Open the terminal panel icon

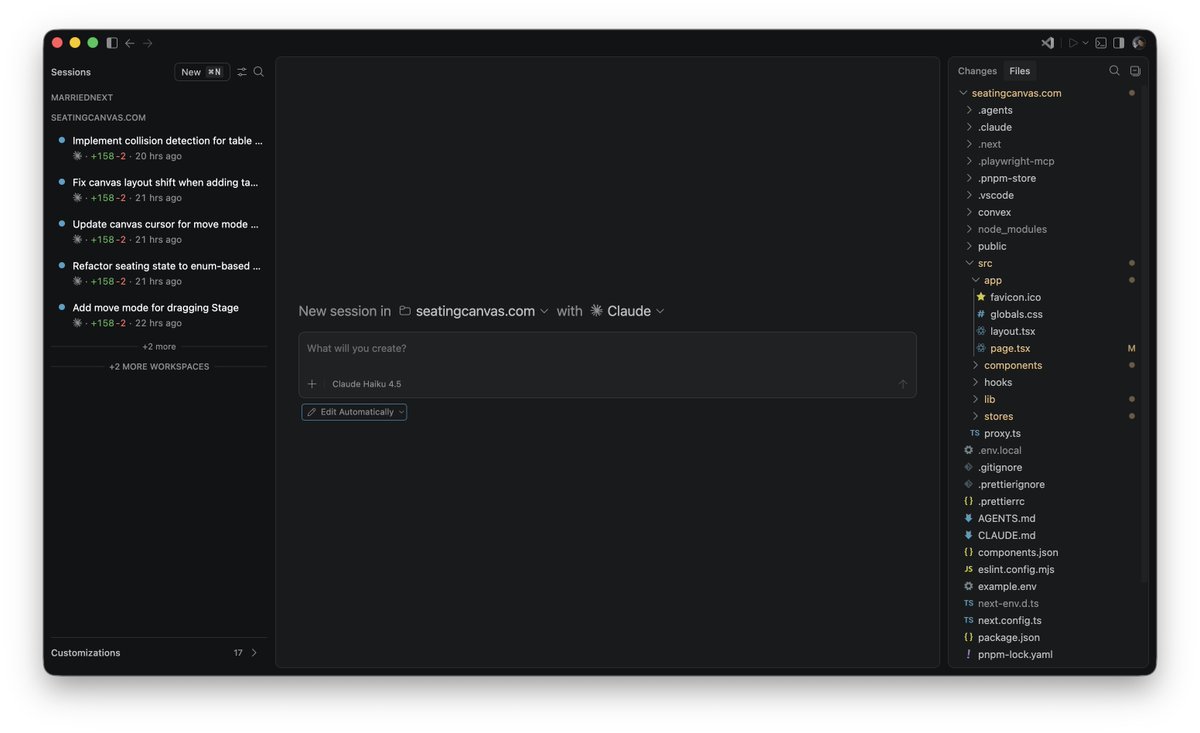tap(1101, 43)
